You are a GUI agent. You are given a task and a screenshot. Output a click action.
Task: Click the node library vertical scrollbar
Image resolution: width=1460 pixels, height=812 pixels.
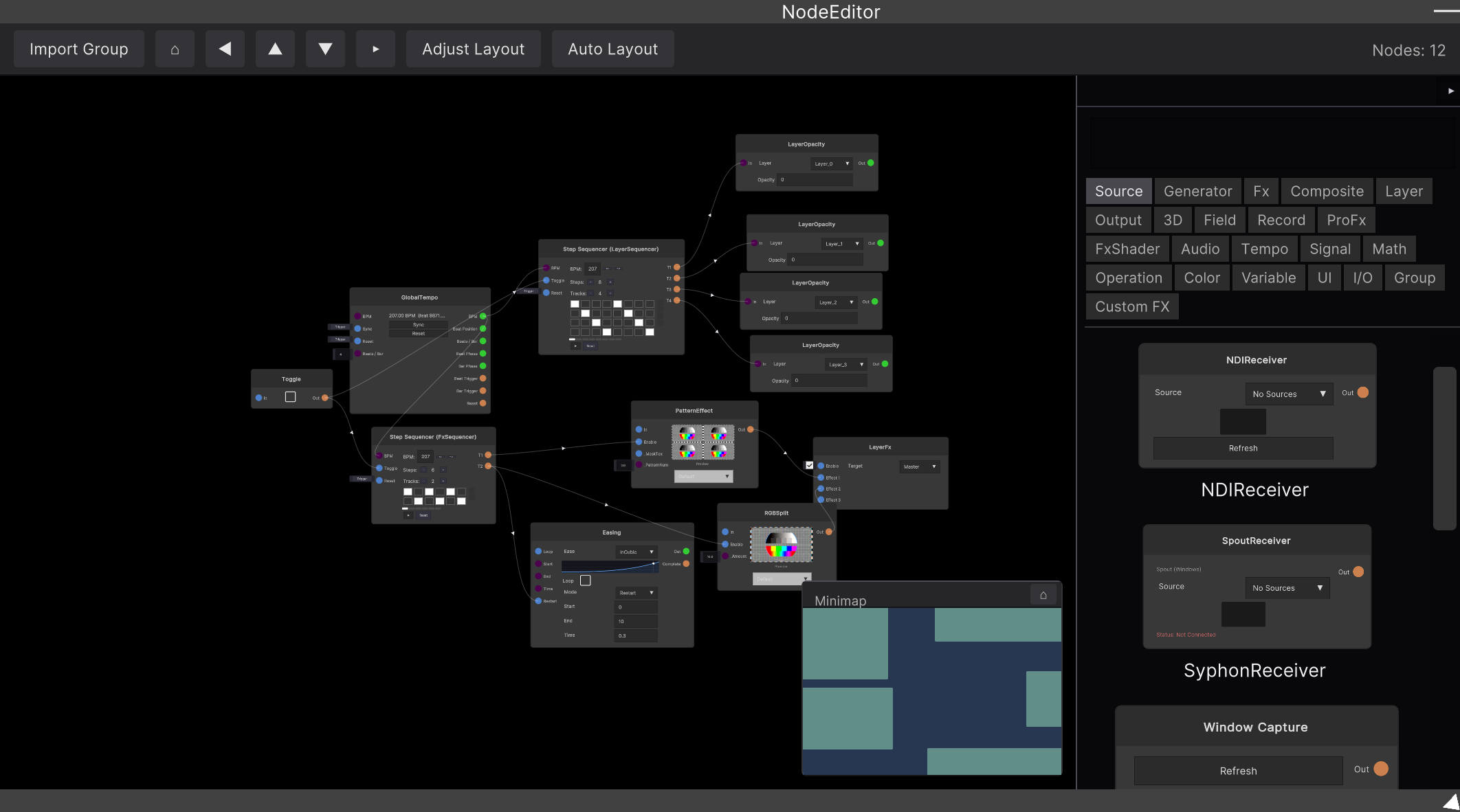tap(1445, 448)
